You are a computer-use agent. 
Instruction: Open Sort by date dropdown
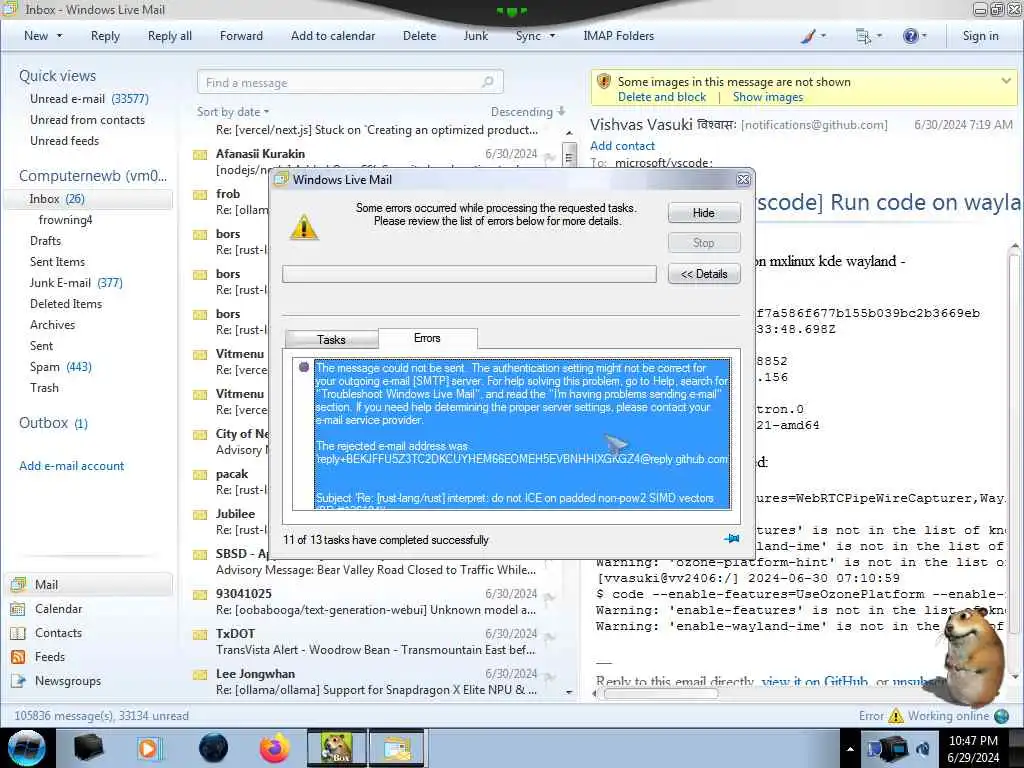pyautogui.click(x=233, y=112)
